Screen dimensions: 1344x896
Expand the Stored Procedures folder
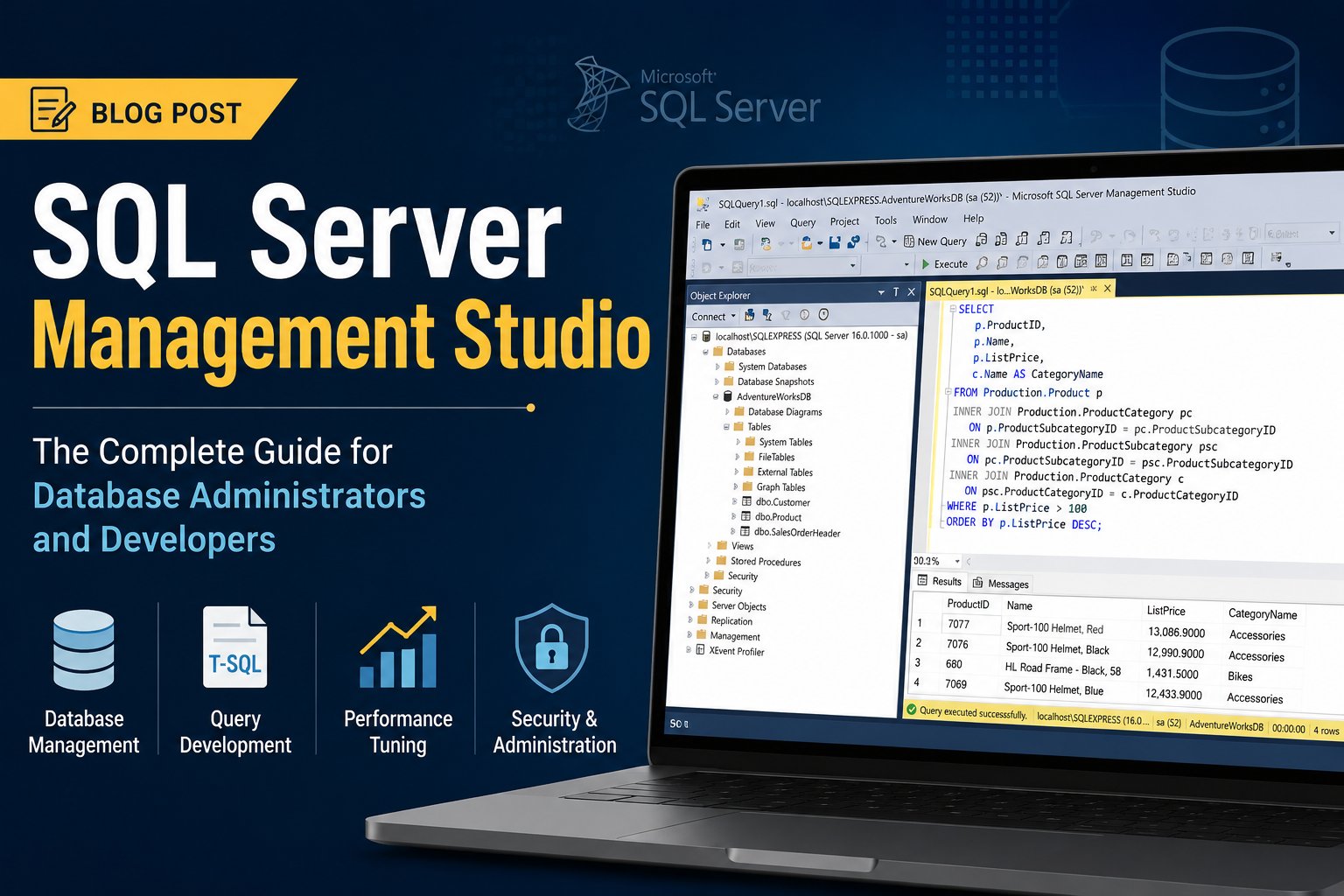[710, 561]
